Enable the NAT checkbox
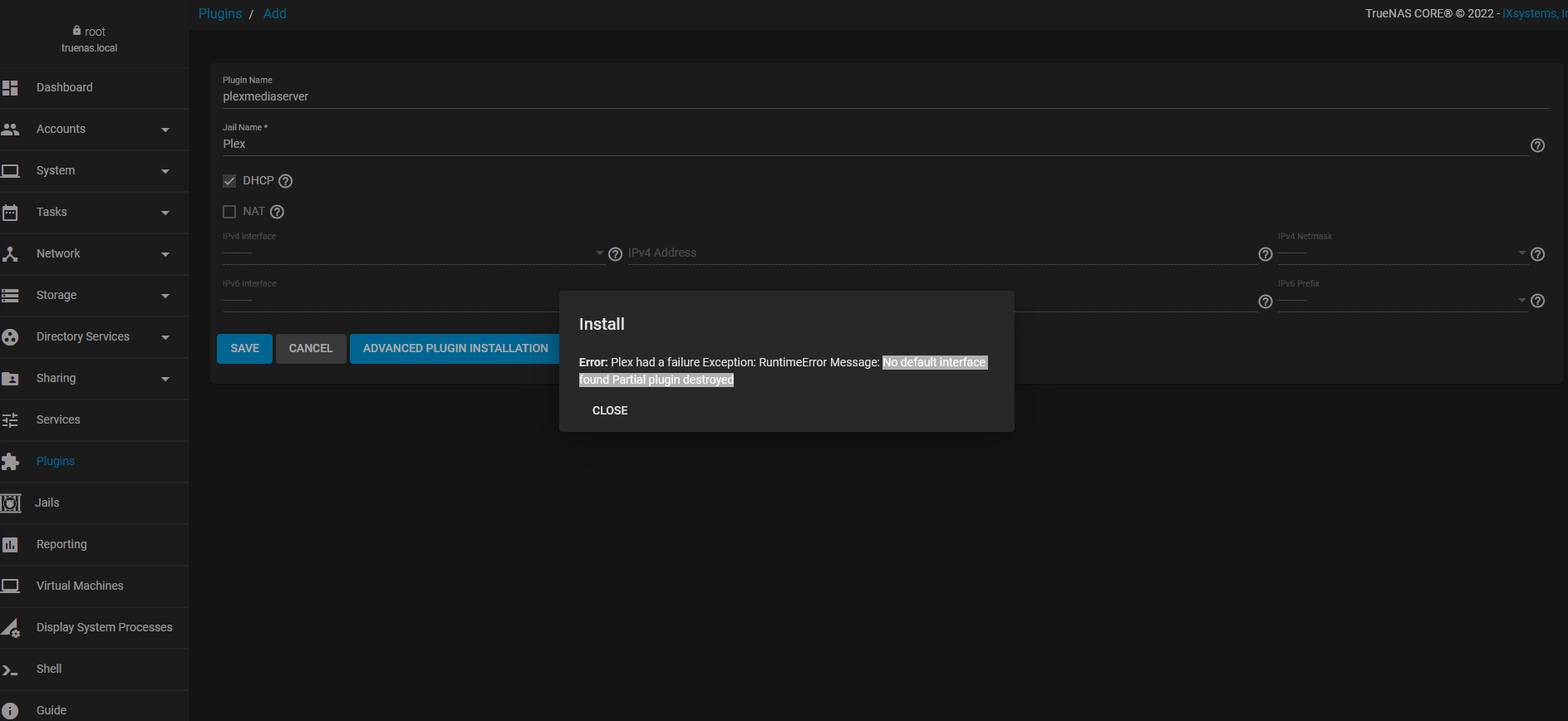 pos(229,212)
